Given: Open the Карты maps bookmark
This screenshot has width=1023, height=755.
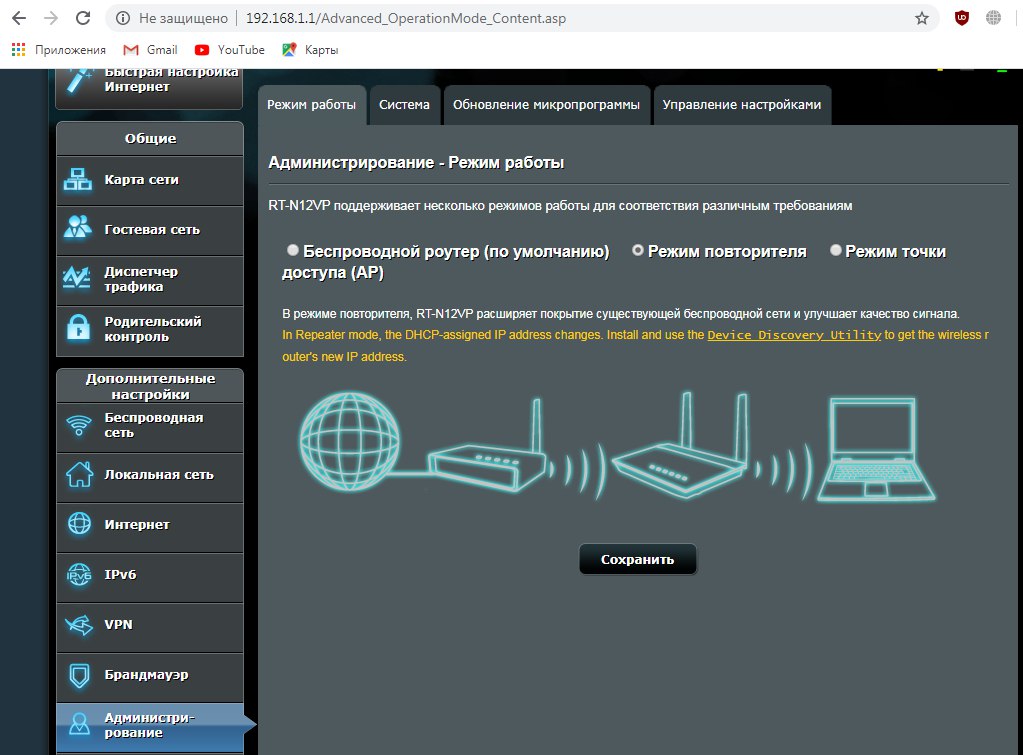Looking at the screenshot, I should tap(310, 50).
